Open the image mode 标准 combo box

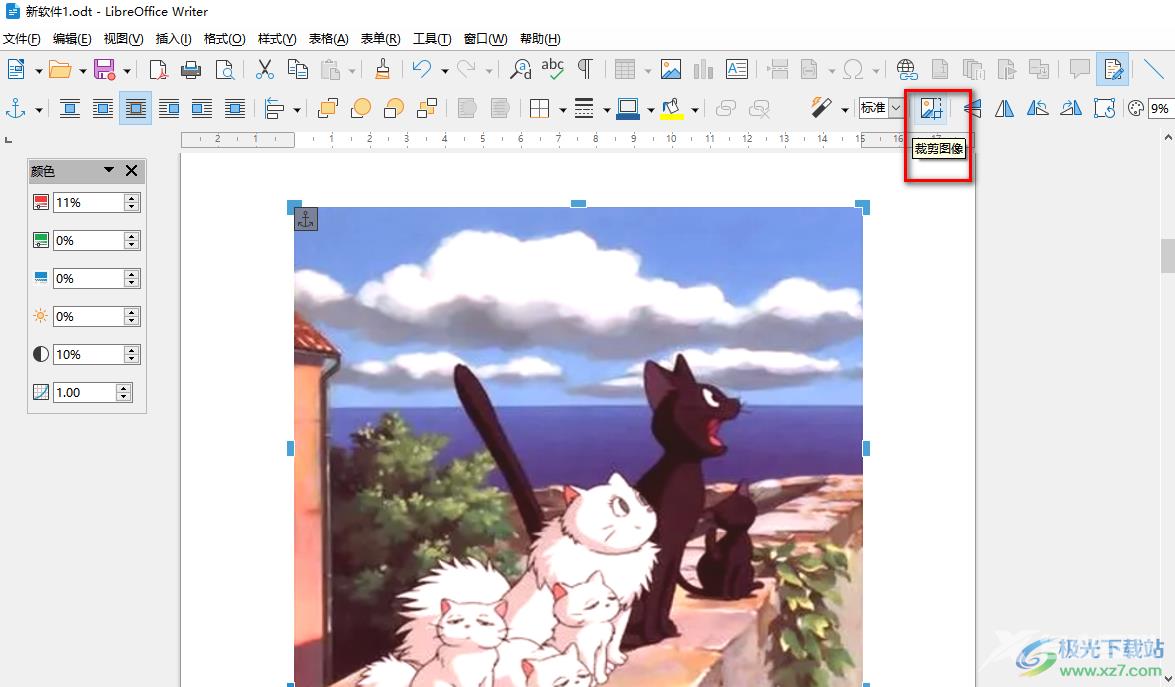point(881,108)
